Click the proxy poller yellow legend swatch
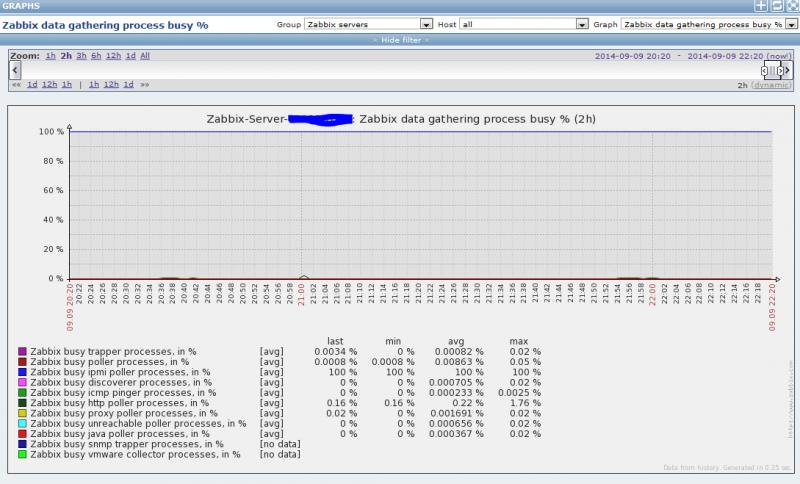Image resolution: width=800 pixels, height=484 pixels. pyautogui.click(x=22, y=413)
